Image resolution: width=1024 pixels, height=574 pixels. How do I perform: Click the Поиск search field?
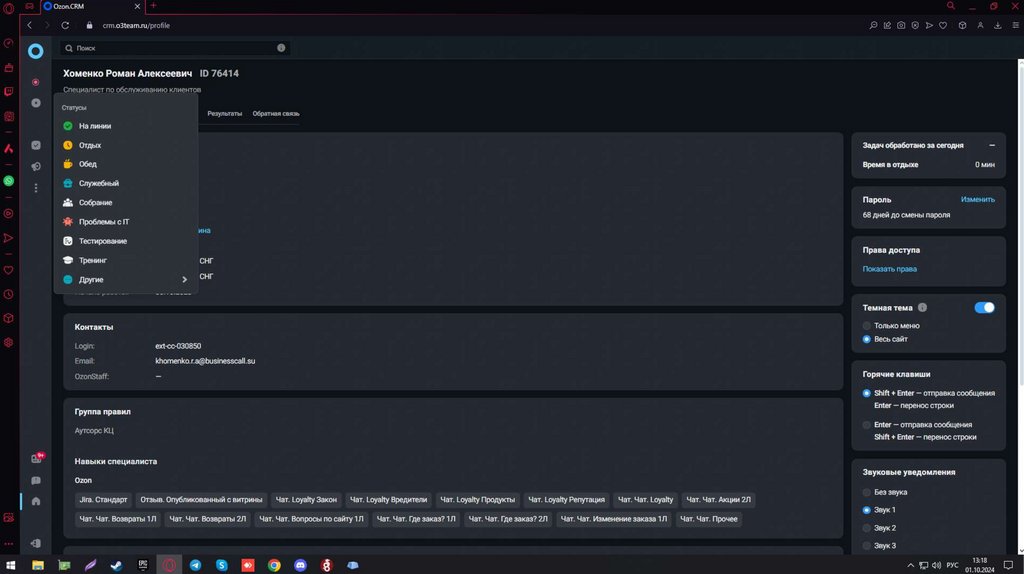[x=175, y=48]
